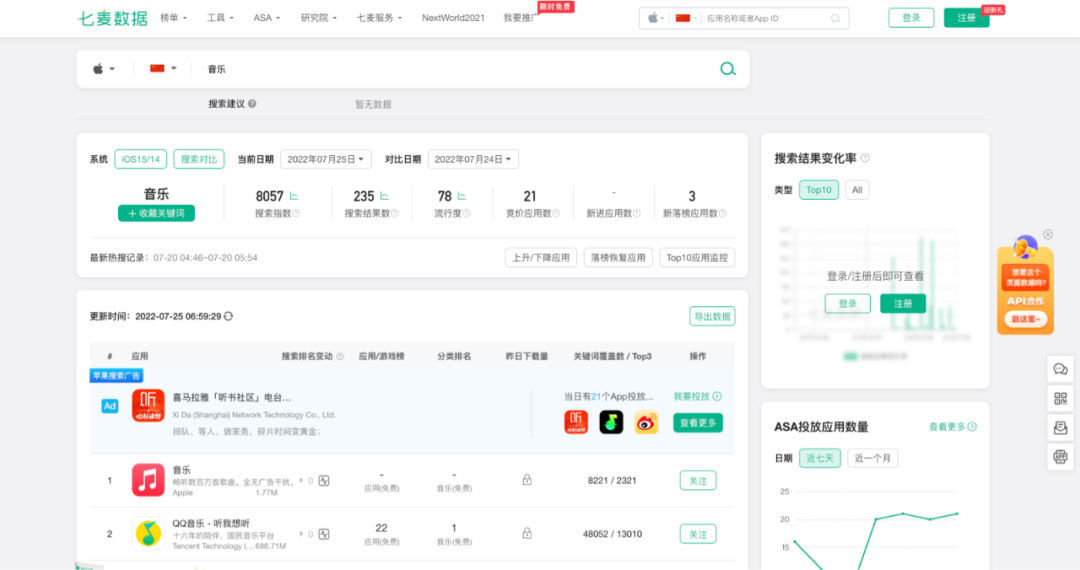
Task: Click the 查看更多 link in ASA panel
Action: pos(953,427)
